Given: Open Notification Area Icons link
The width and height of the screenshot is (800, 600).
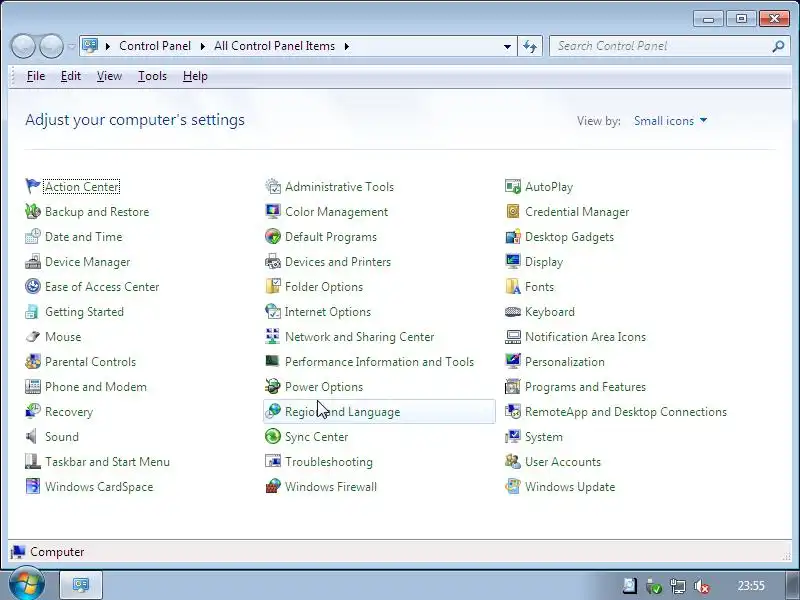Looking at the screenshot, I should 585,337.
